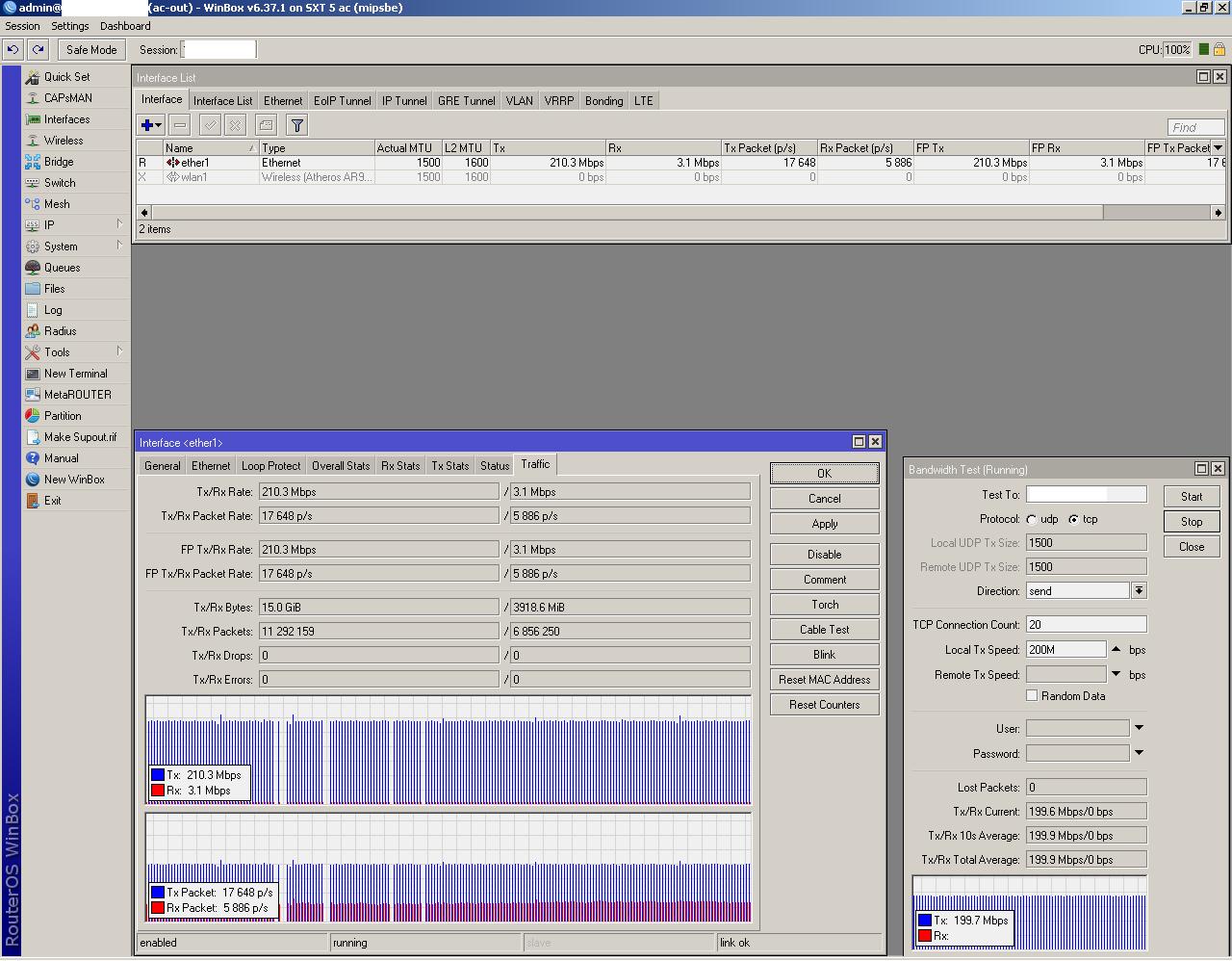Screen dimensions: 1232x961
Task: Expand the Local Tx Speed arrow
Action: (1116, 650)
